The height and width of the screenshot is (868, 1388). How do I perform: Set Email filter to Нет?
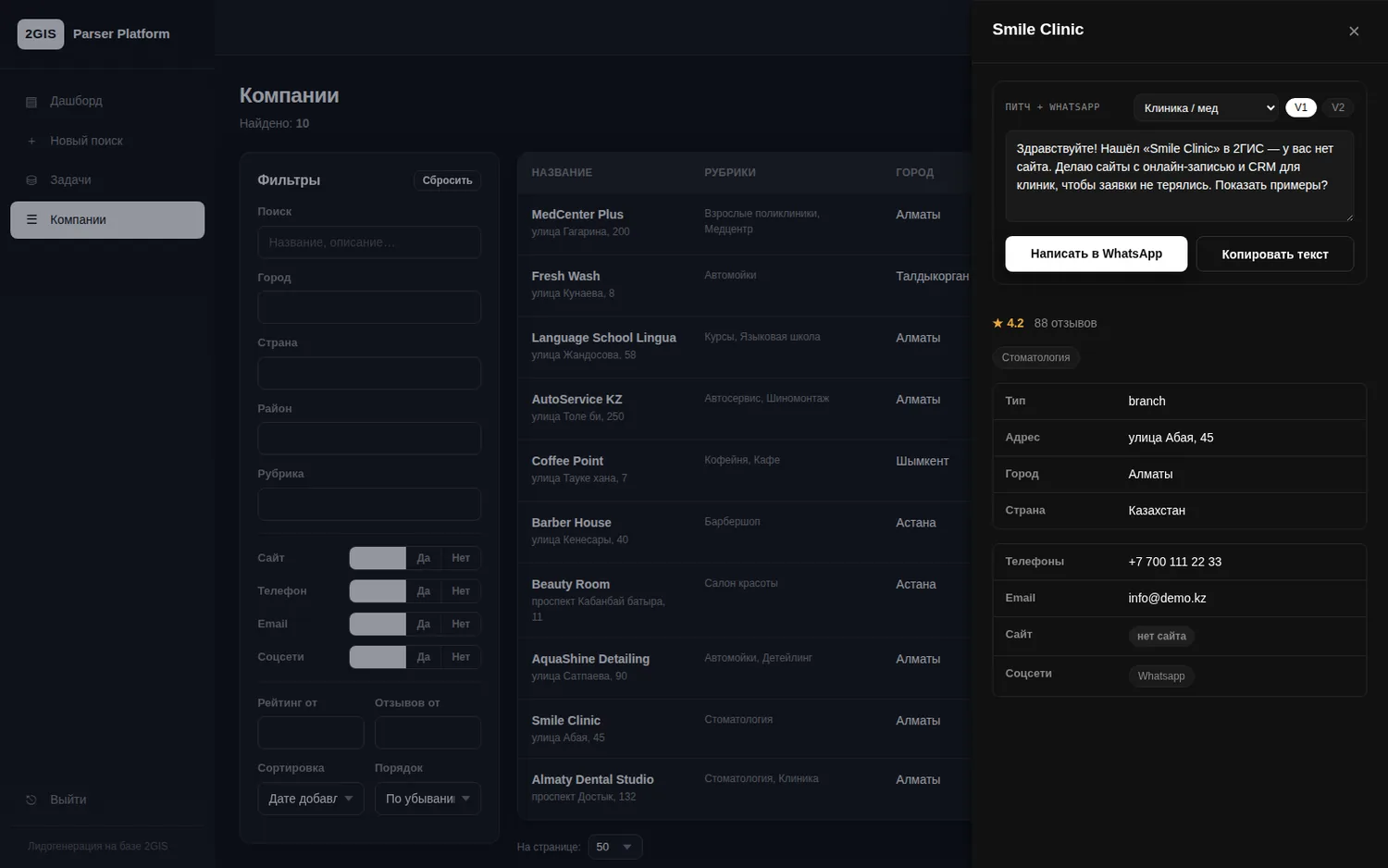[461, 625]
